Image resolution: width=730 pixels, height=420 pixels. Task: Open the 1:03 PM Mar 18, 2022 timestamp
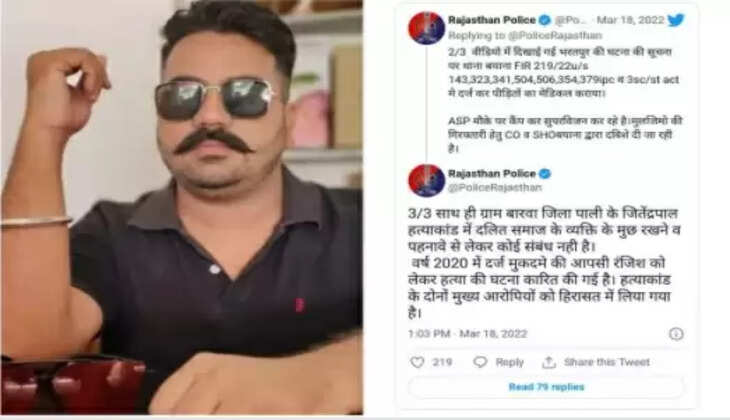coord(467,334)
